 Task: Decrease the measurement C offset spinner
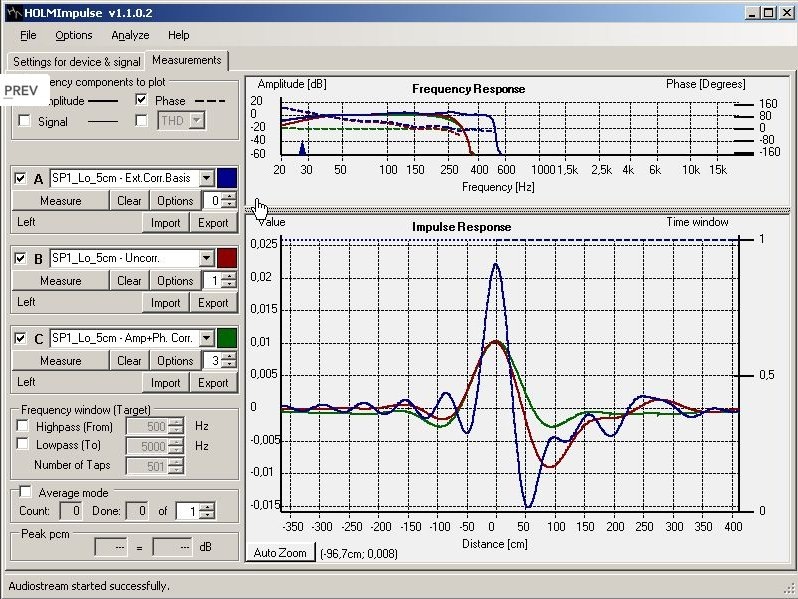[x=230, y=364]
